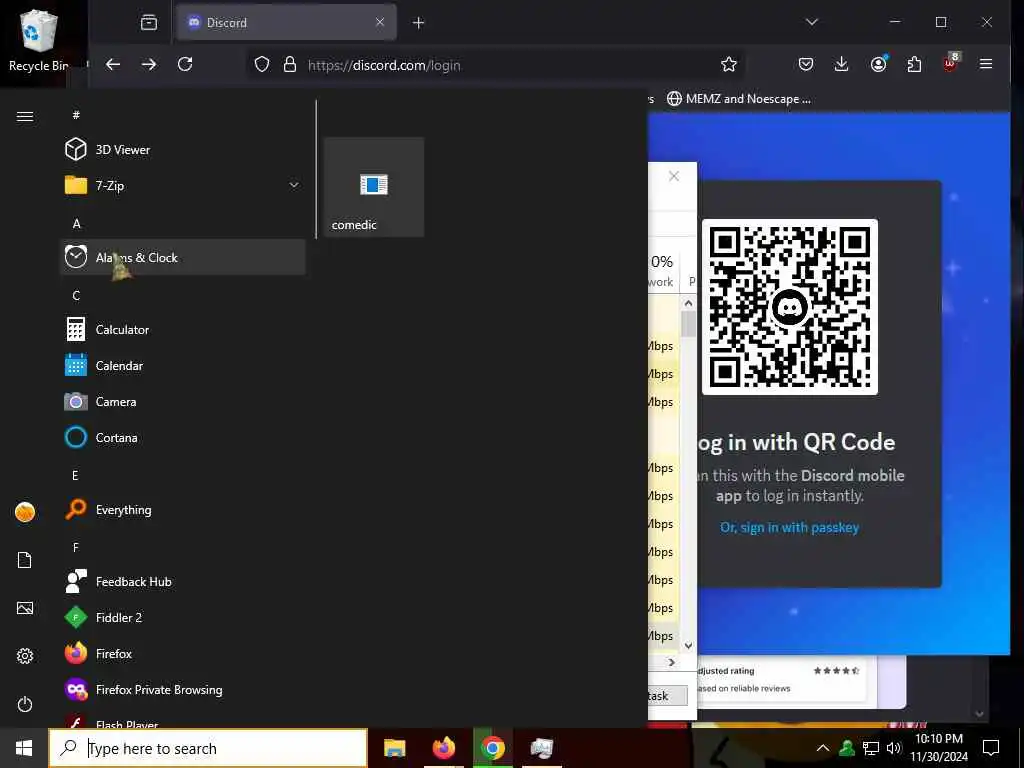The height and width of the screenshot is (768, 1024).
Task: Jump to the letter A section header
Action: point(76,223)
